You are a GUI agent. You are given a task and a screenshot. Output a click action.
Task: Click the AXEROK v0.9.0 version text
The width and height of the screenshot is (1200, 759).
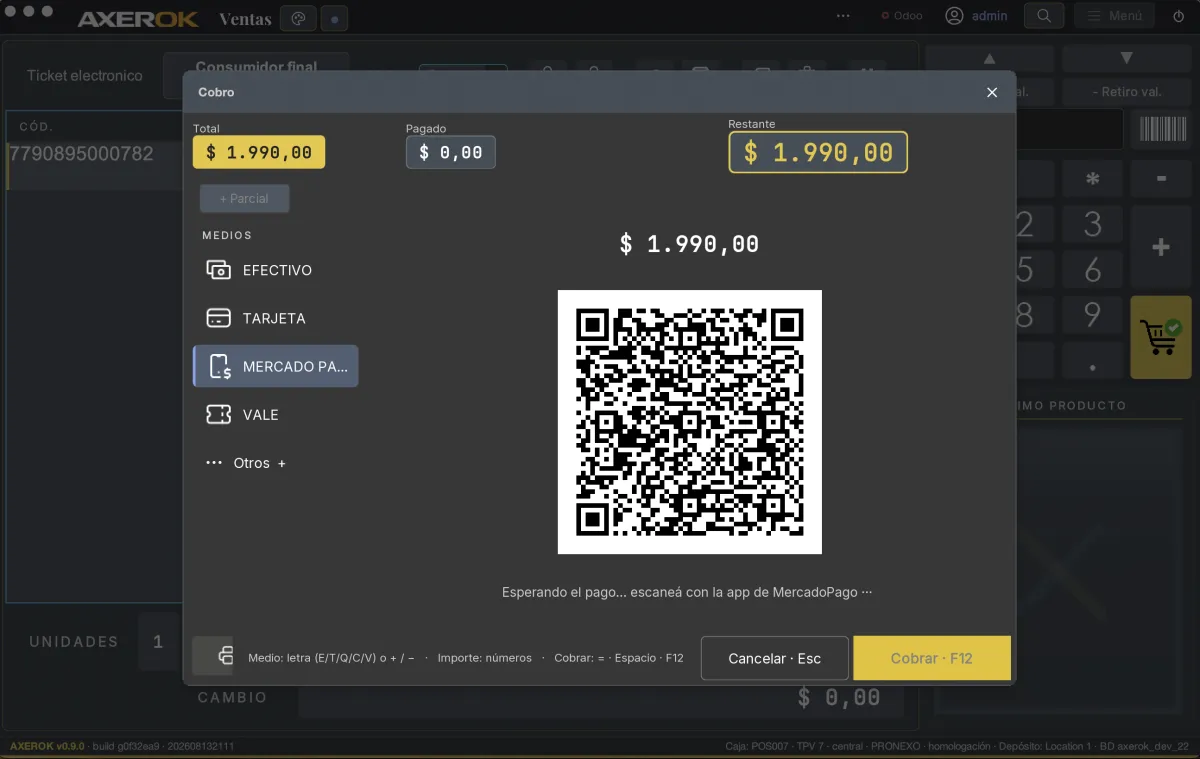(47, 746)
